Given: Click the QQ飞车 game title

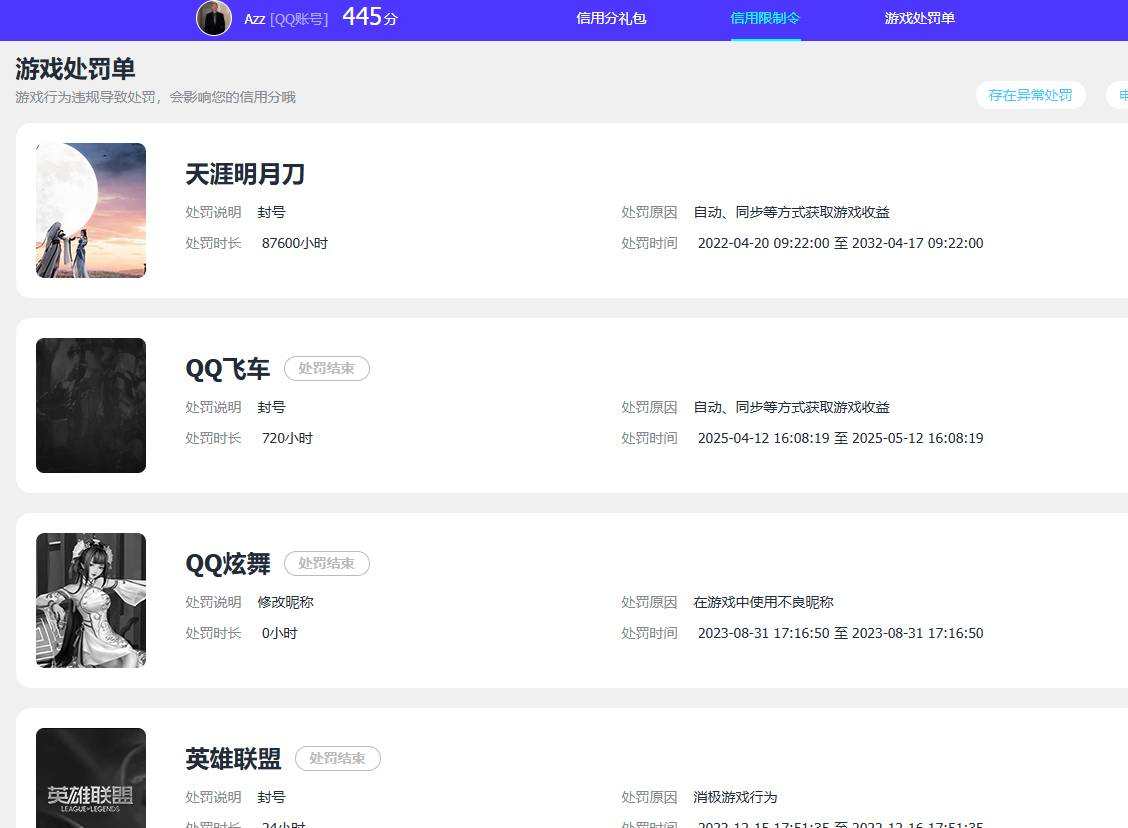Looking at the screenshot, I should coord(227,369).
